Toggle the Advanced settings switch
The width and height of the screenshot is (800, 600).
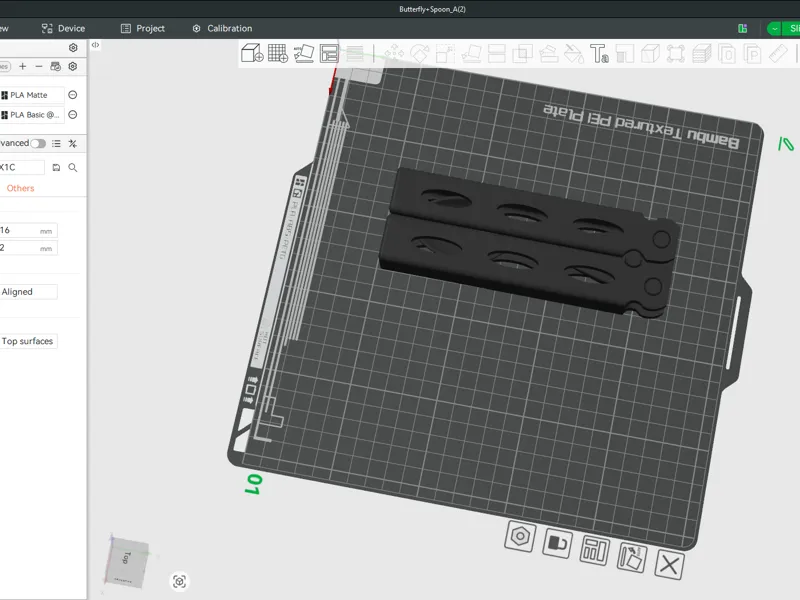(x=38, y=143)
